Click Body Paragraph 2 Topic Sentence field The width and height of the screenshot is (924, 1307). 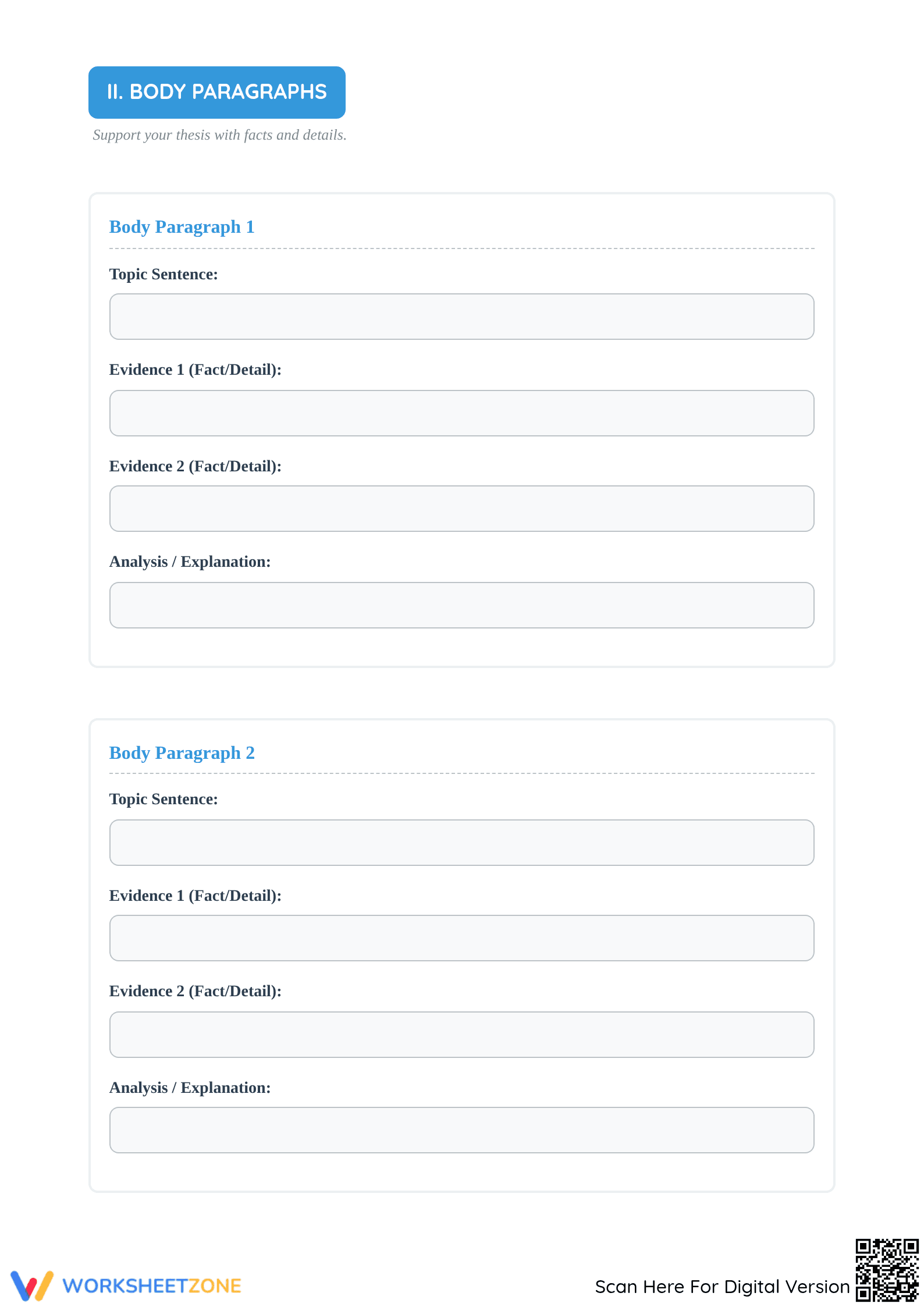(461, 843)
